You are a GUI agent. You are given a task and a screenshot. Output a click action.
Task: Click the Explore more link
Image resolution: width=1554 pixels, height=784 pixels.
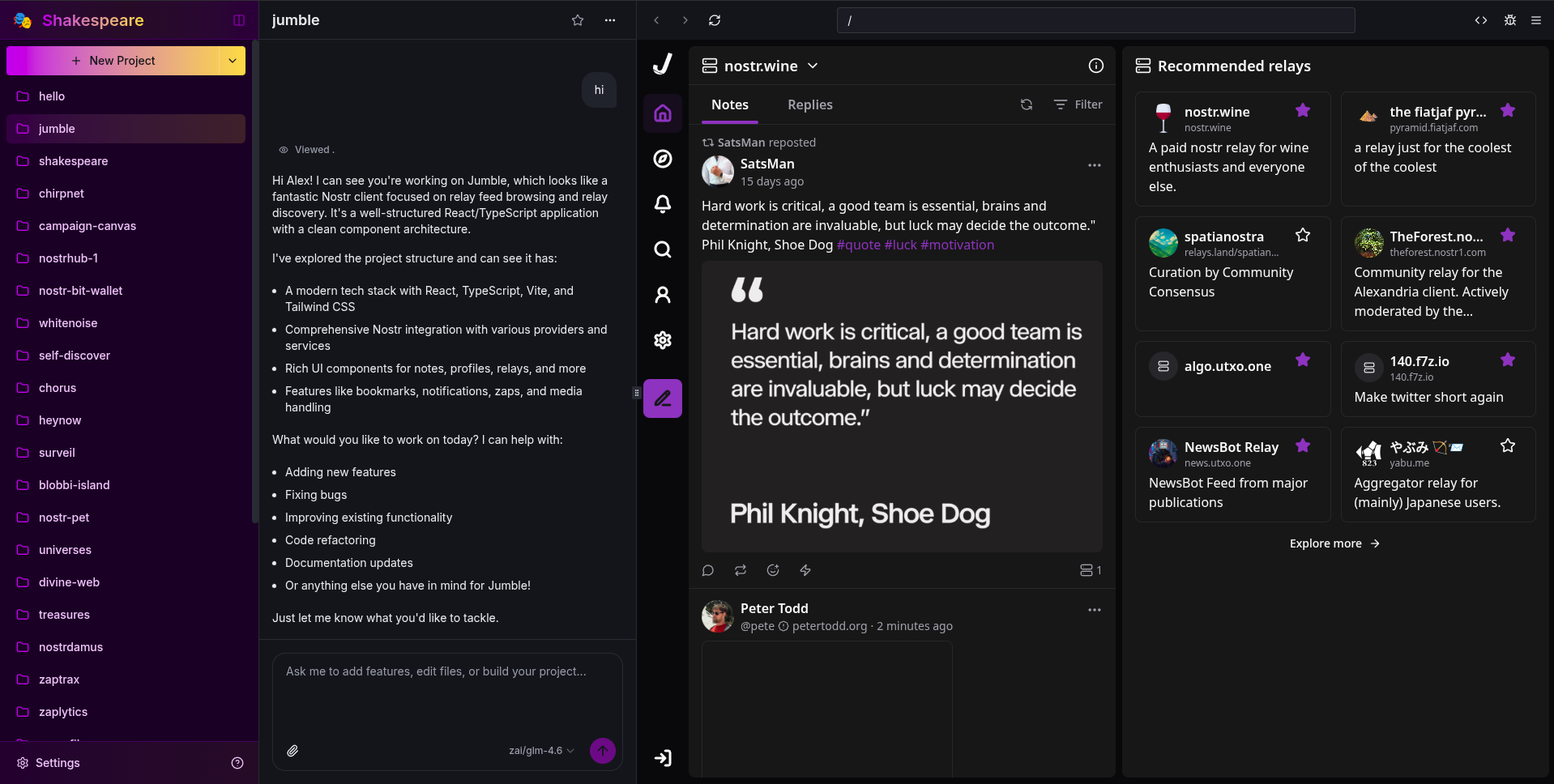tap(1334, 543)
